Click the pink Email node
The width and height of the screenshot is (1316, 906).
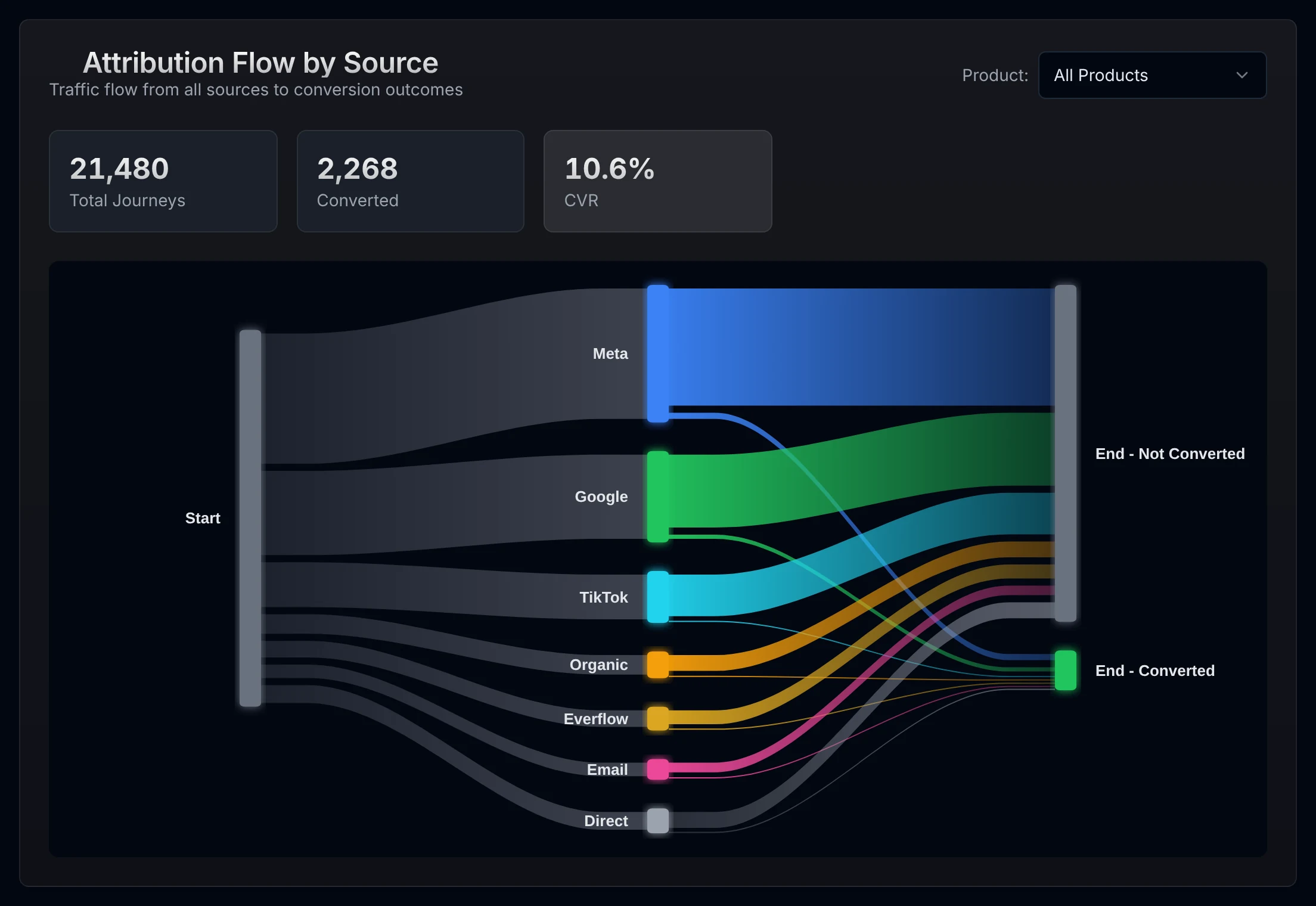pos(658,769)
